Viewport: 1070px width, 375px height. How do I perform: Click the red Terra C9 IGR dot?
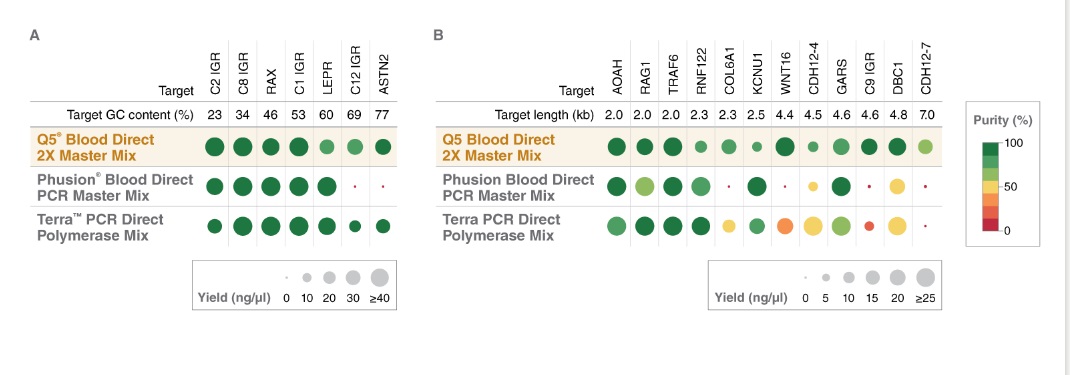tap(869, 226)
